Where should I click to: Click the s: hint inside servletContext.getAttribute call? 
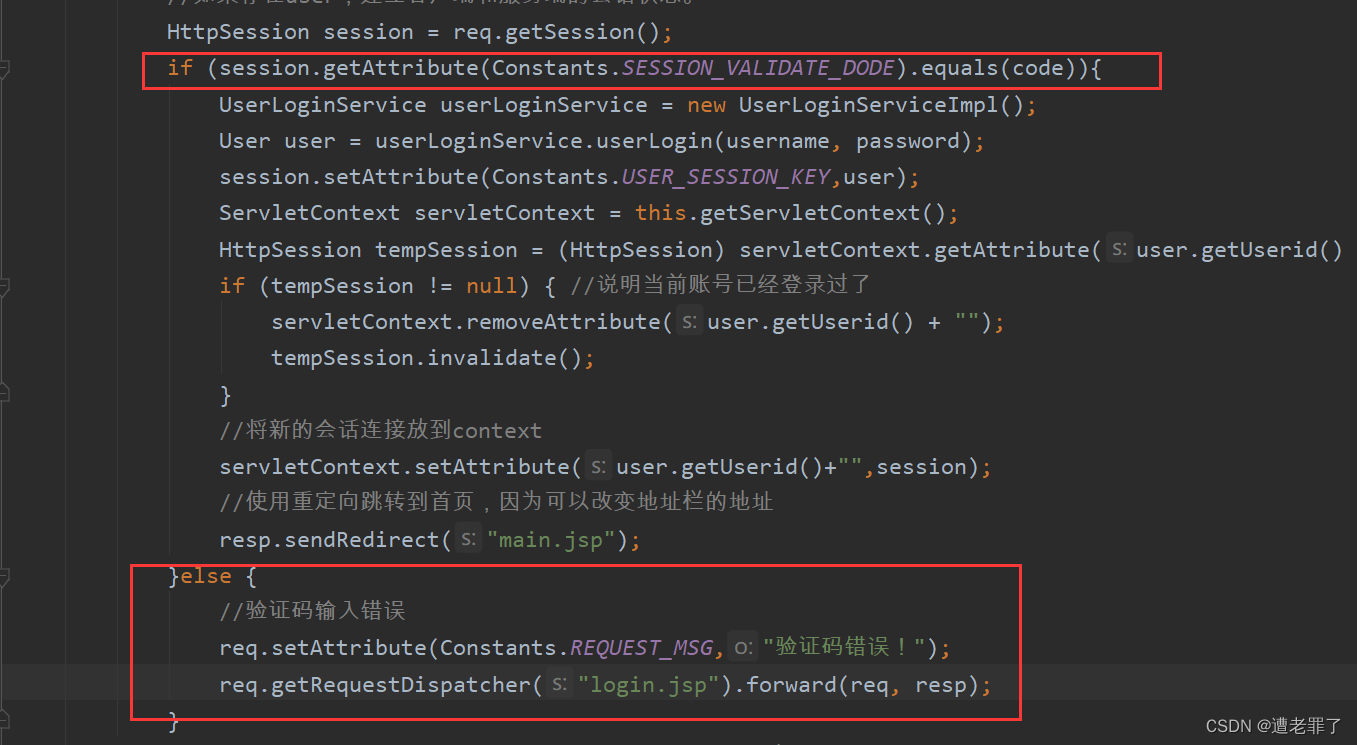tap(1119, 250)
